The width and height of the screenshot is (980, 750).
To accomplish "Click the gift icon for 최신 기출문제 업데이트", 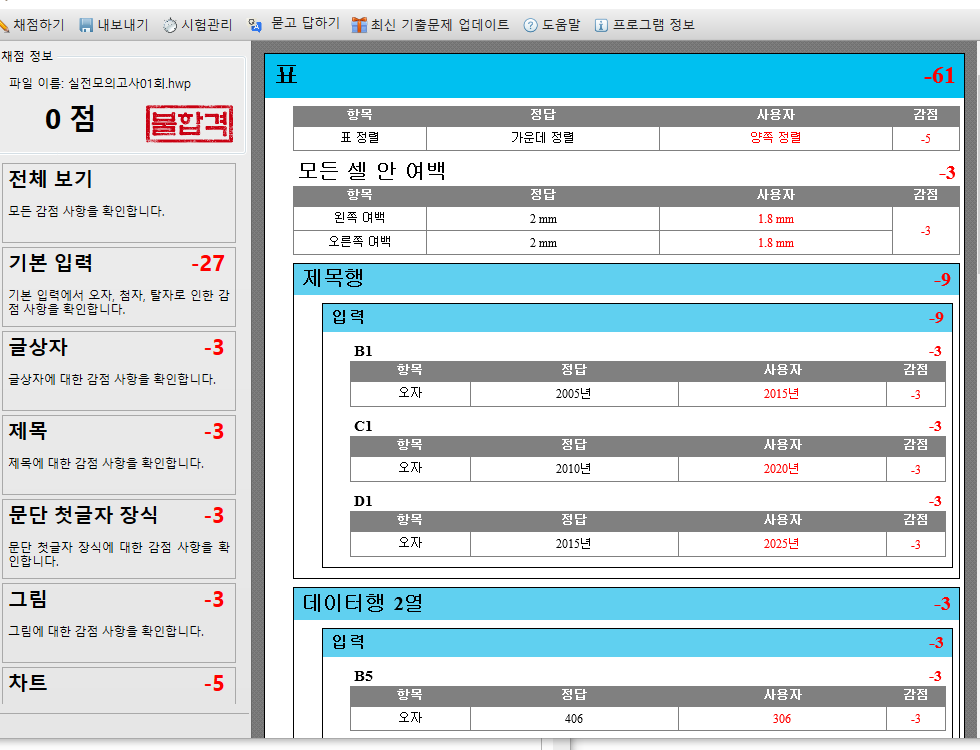I will (x=359, y=25).
